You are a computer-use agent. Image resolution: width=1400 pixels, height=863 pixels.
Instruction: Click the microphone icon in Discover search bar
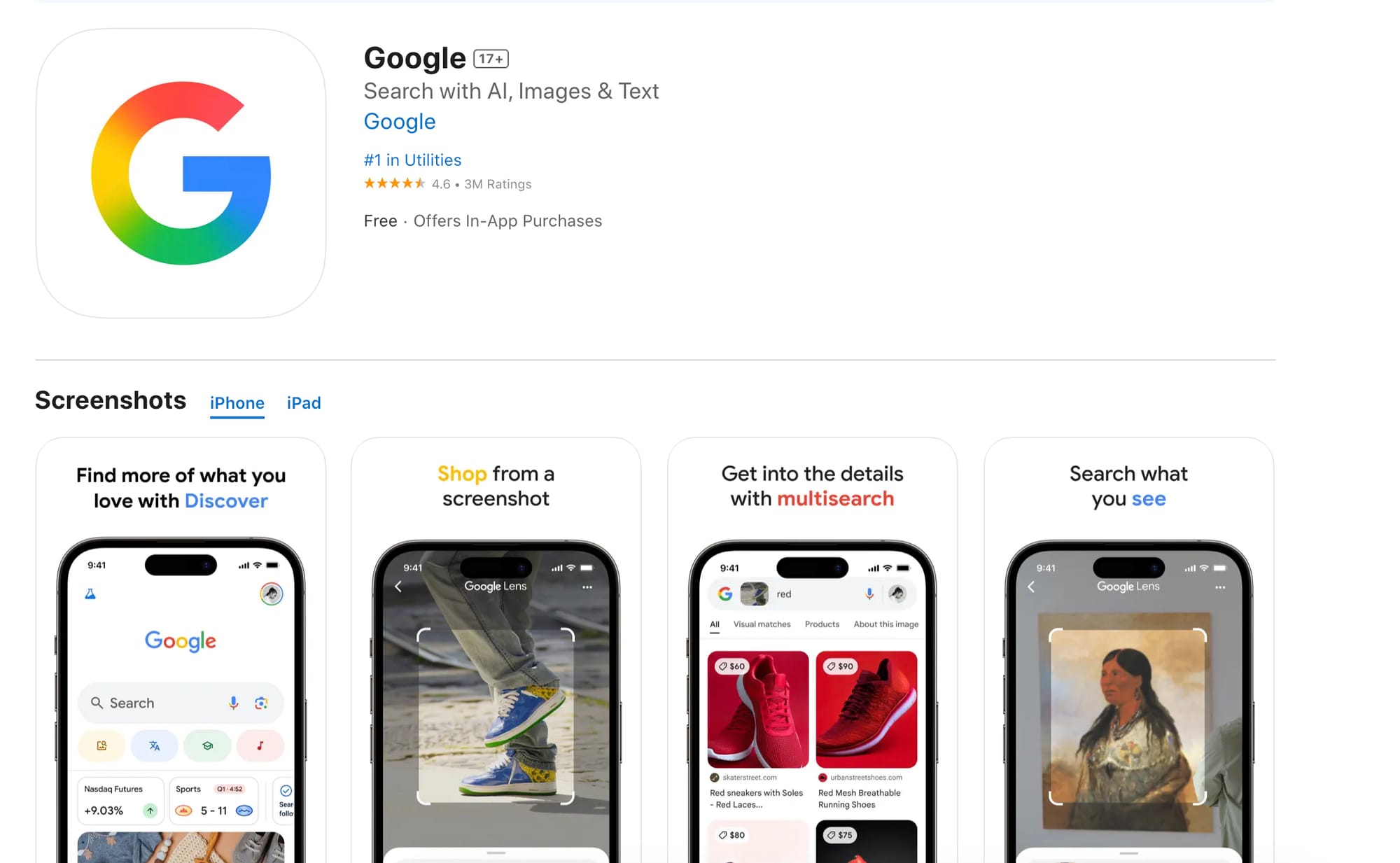click(233, 703)
